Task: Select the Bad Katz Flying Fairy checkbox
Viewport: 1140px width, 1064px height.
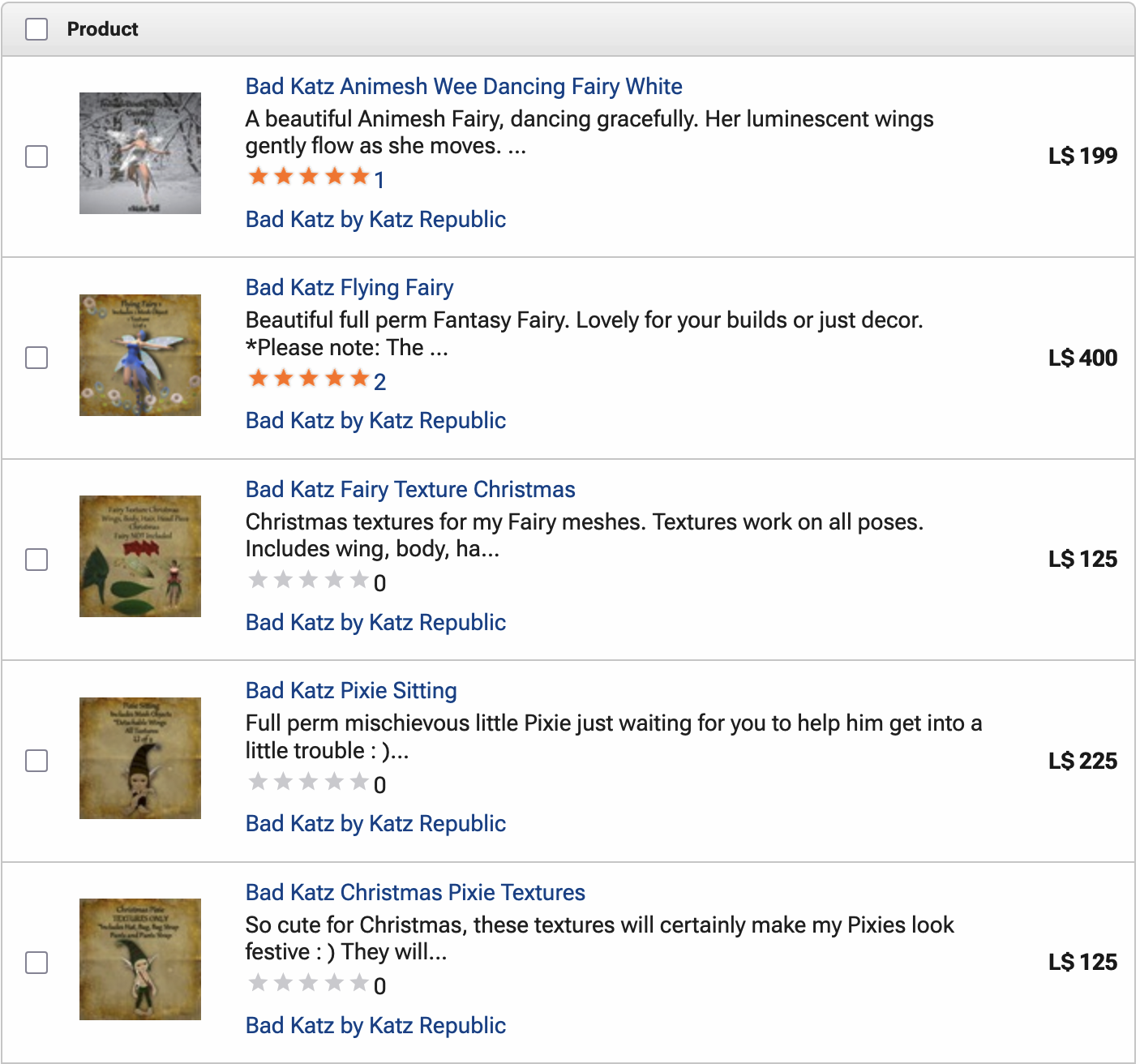Action: point(36,358)
